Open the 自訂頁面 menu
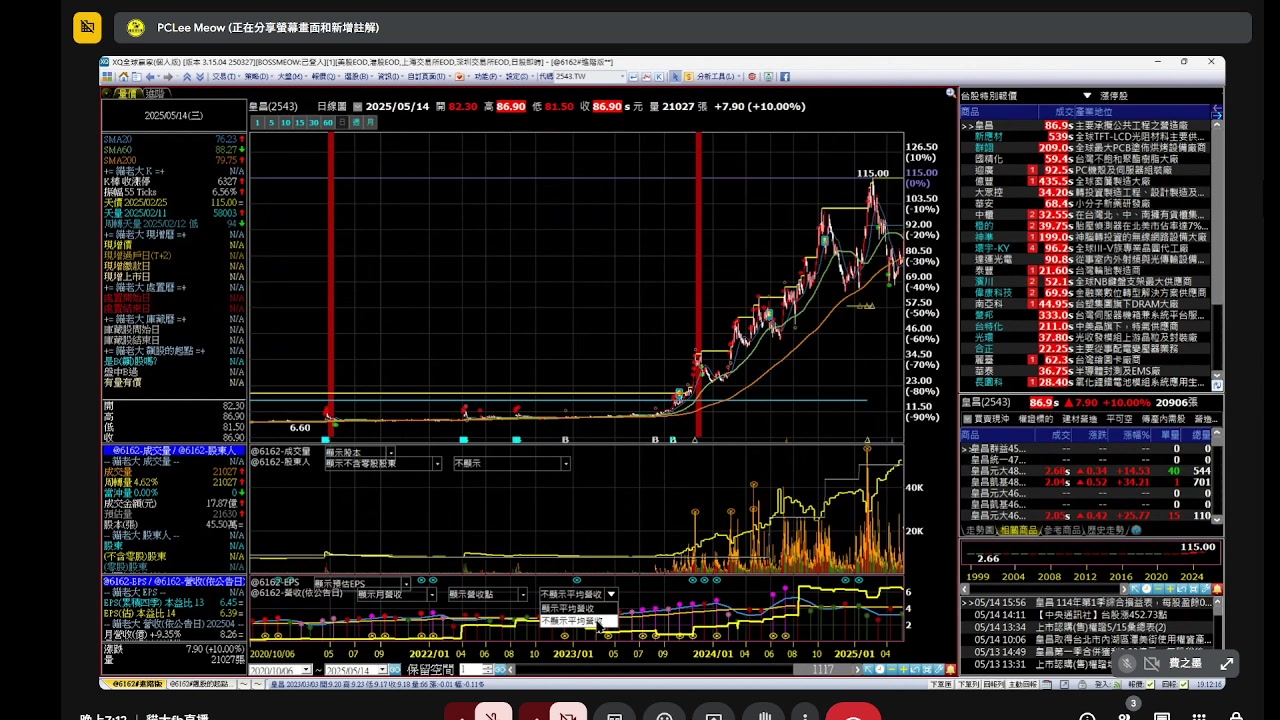 (427, 76)
